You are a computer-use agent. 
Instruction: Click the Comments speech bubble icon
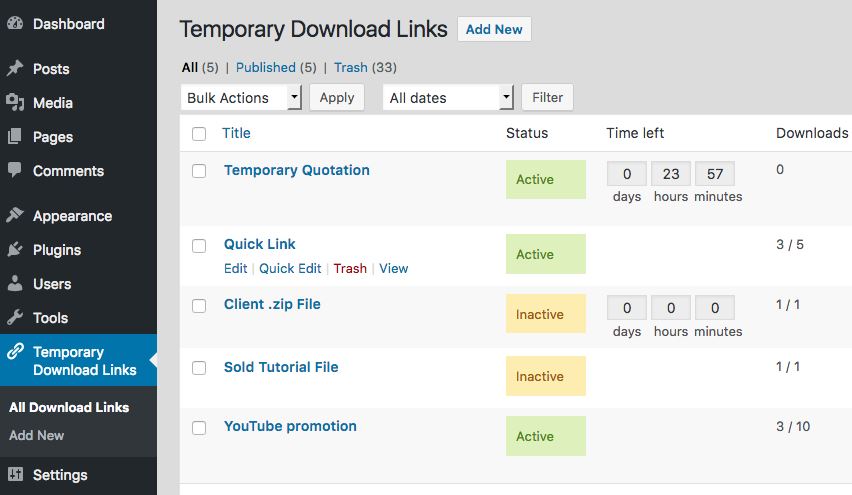click(15, 170)
